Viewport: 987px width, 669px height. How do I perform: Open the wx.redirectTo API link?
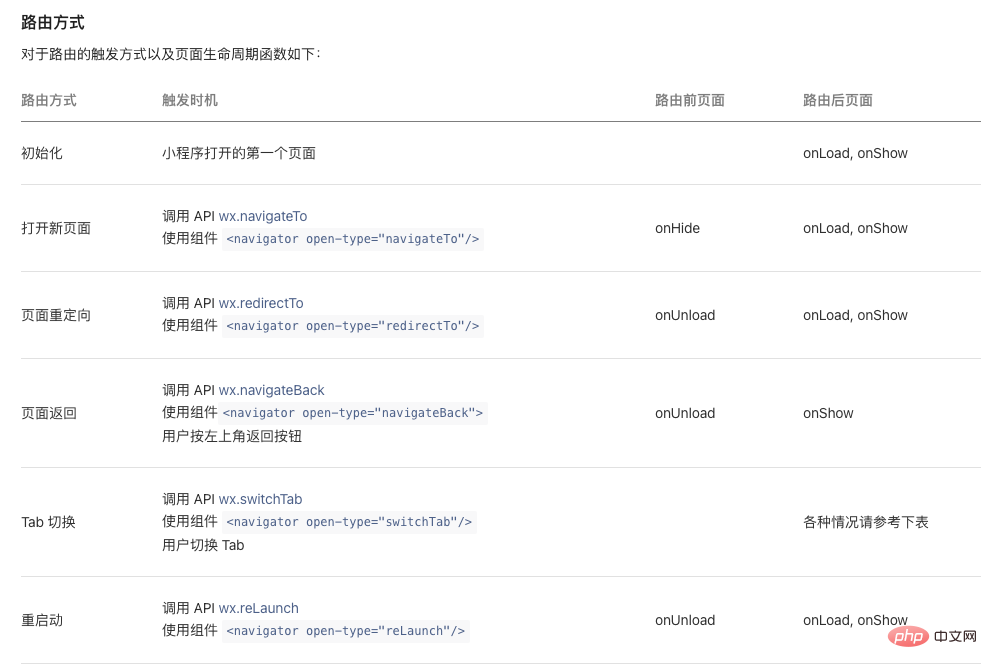point(261,303)
